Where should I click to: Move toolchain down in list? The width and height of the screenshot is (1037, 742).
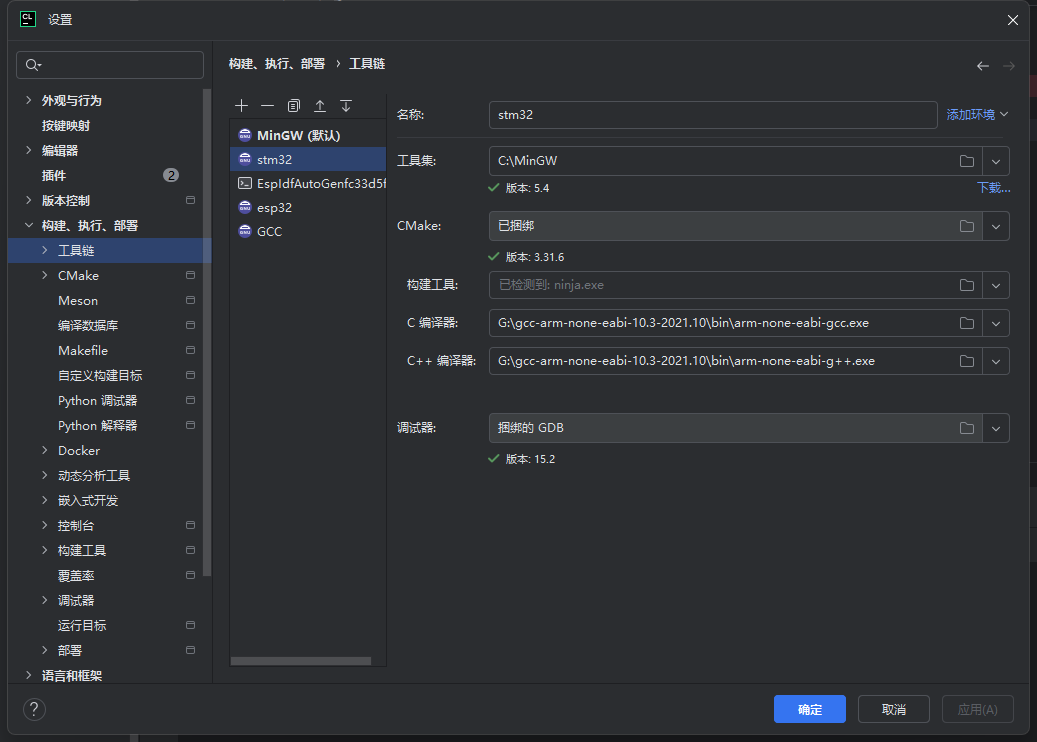[x=346, y=106]
